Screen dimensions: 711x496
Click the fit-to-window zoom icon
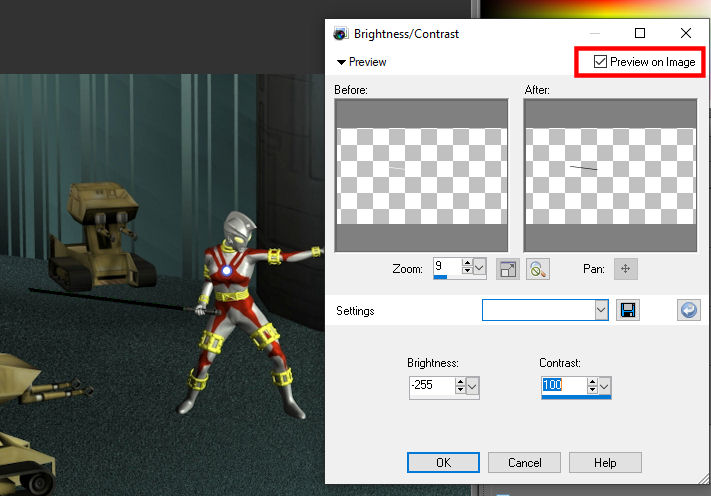tap(508, 269)
